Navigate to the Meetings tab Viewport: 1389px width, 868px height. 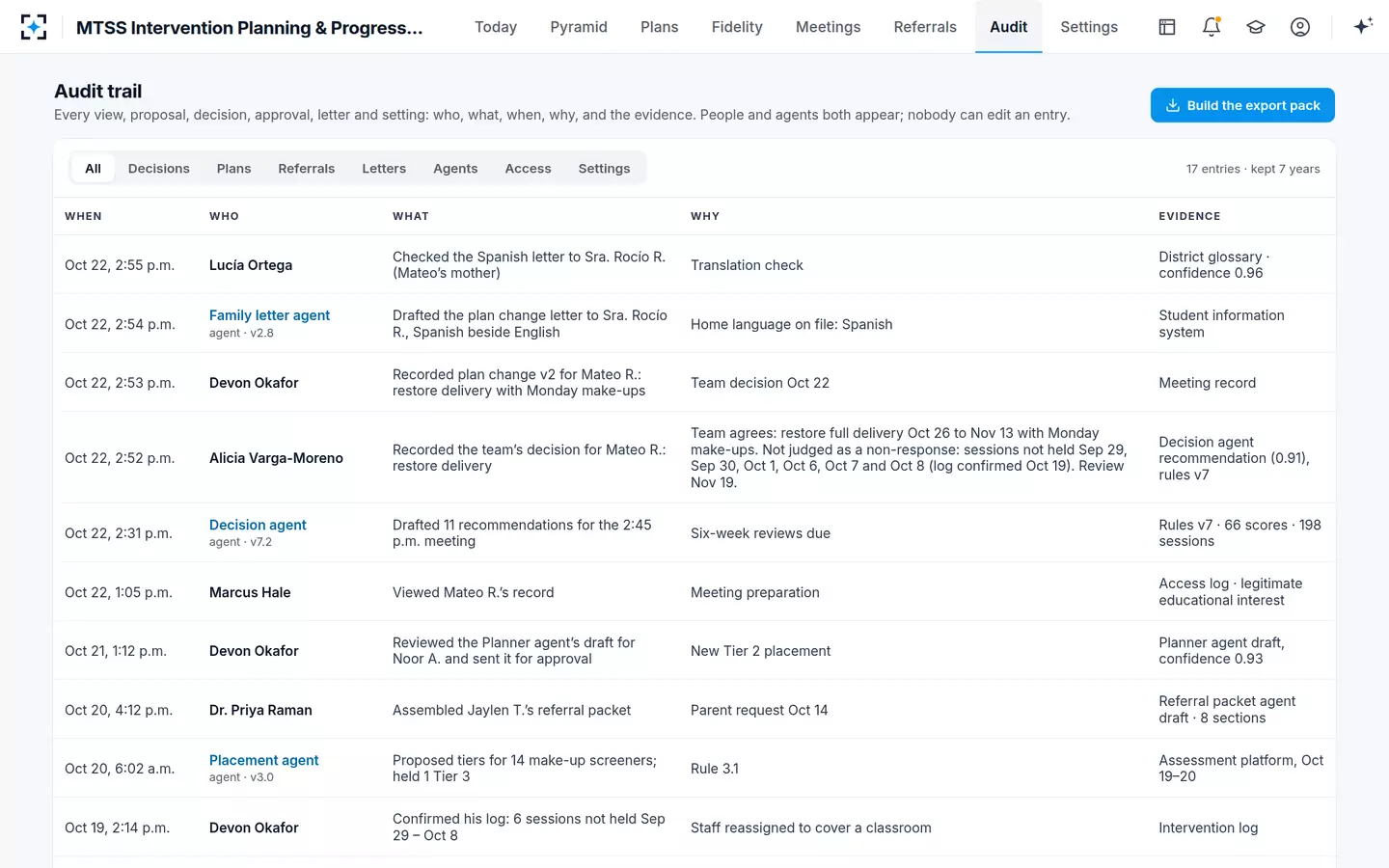(x=828, y=27)
